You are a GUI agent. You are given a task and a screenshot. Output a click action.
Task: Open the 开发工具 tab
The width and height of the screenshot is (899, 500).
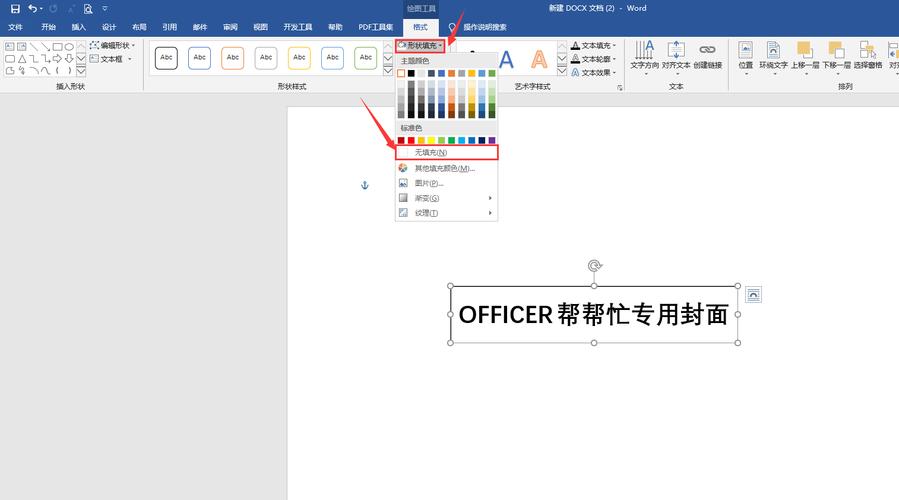(298, 27)
